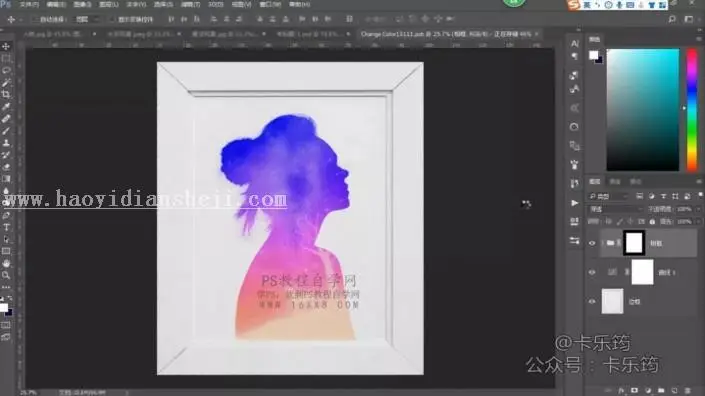
Task: Open the workspace switcher icon
Action: pos(689,19)
